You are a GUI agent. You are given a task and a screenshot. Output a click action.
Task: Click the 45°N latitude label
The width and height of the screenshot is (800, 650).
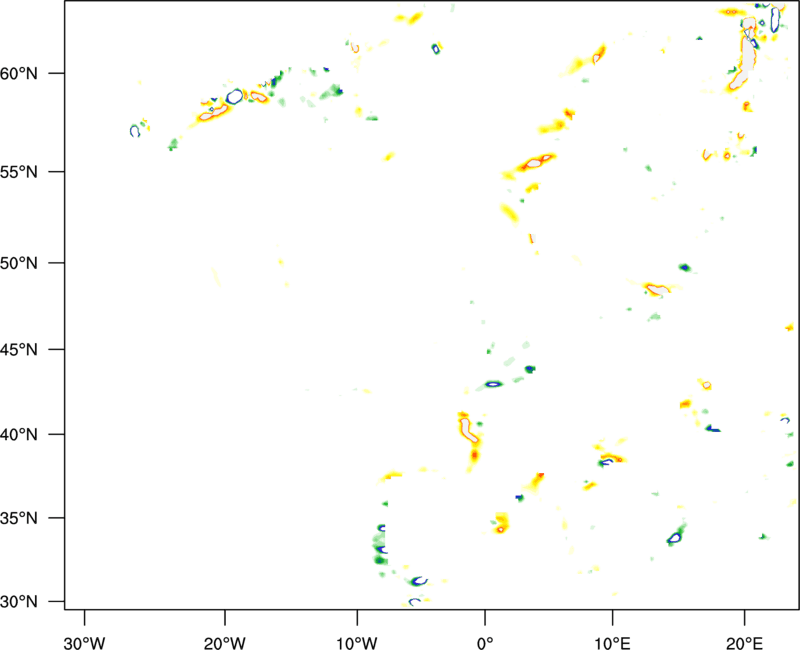19,350
